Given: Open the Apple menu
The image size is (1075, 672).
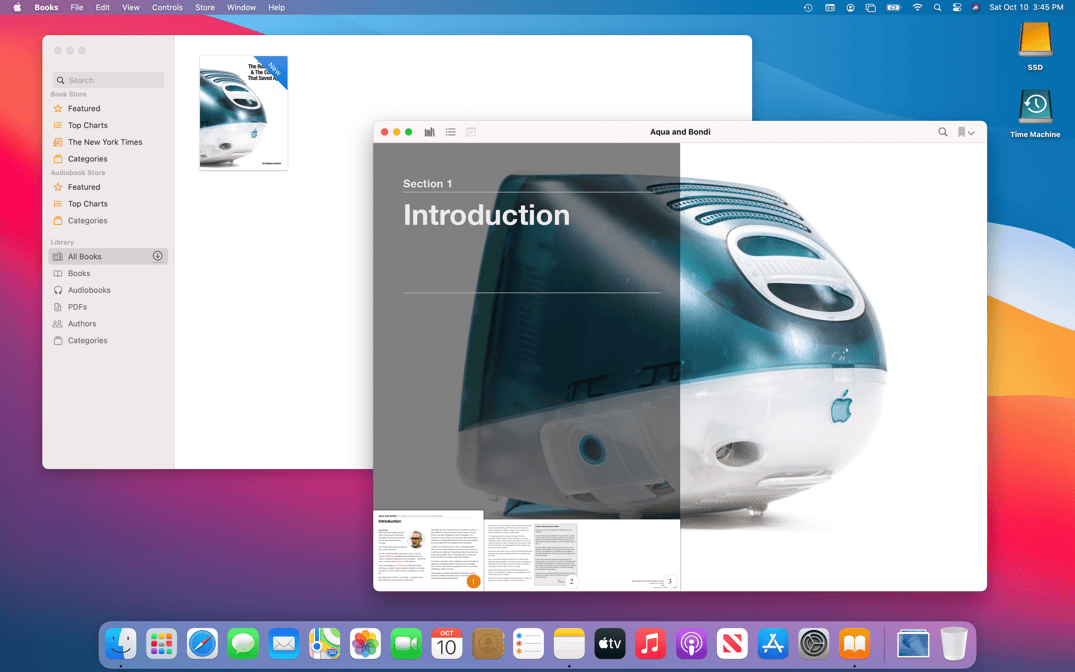Looking at the screenshot, I should point(17,8).
